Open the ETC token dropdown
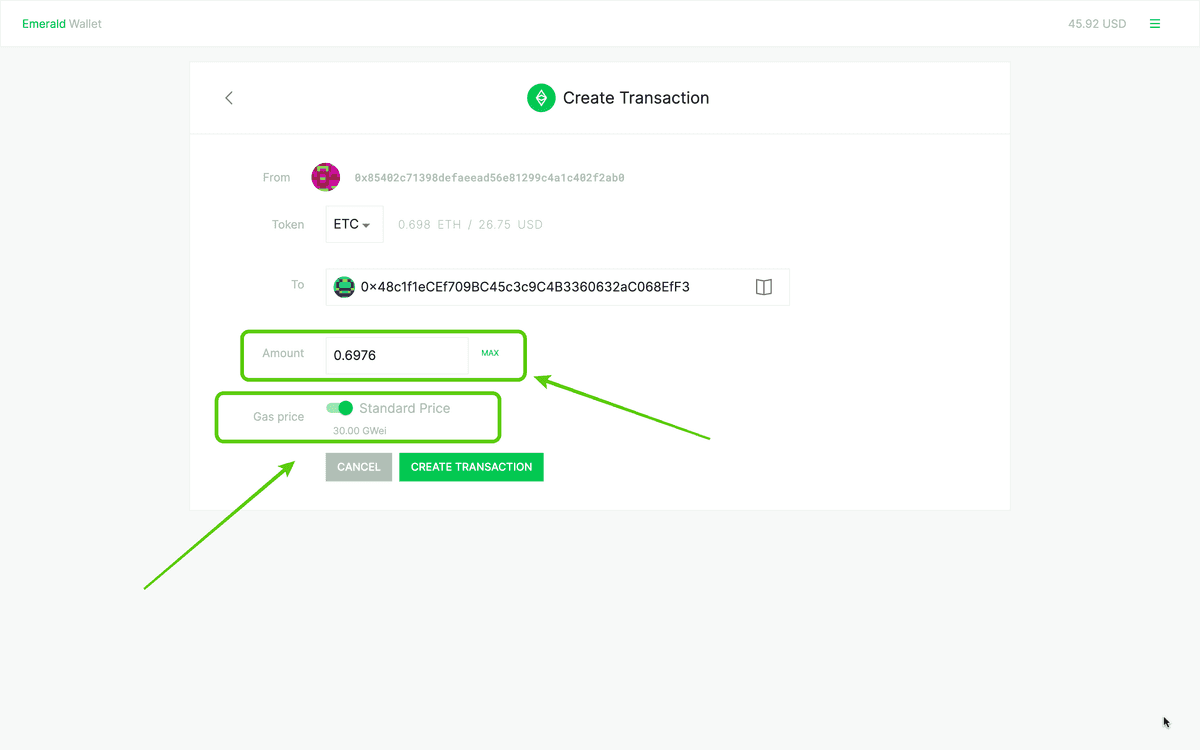The height and width of the screenshot is (750, 1200). pyautogui.click(x=353, y=225)
